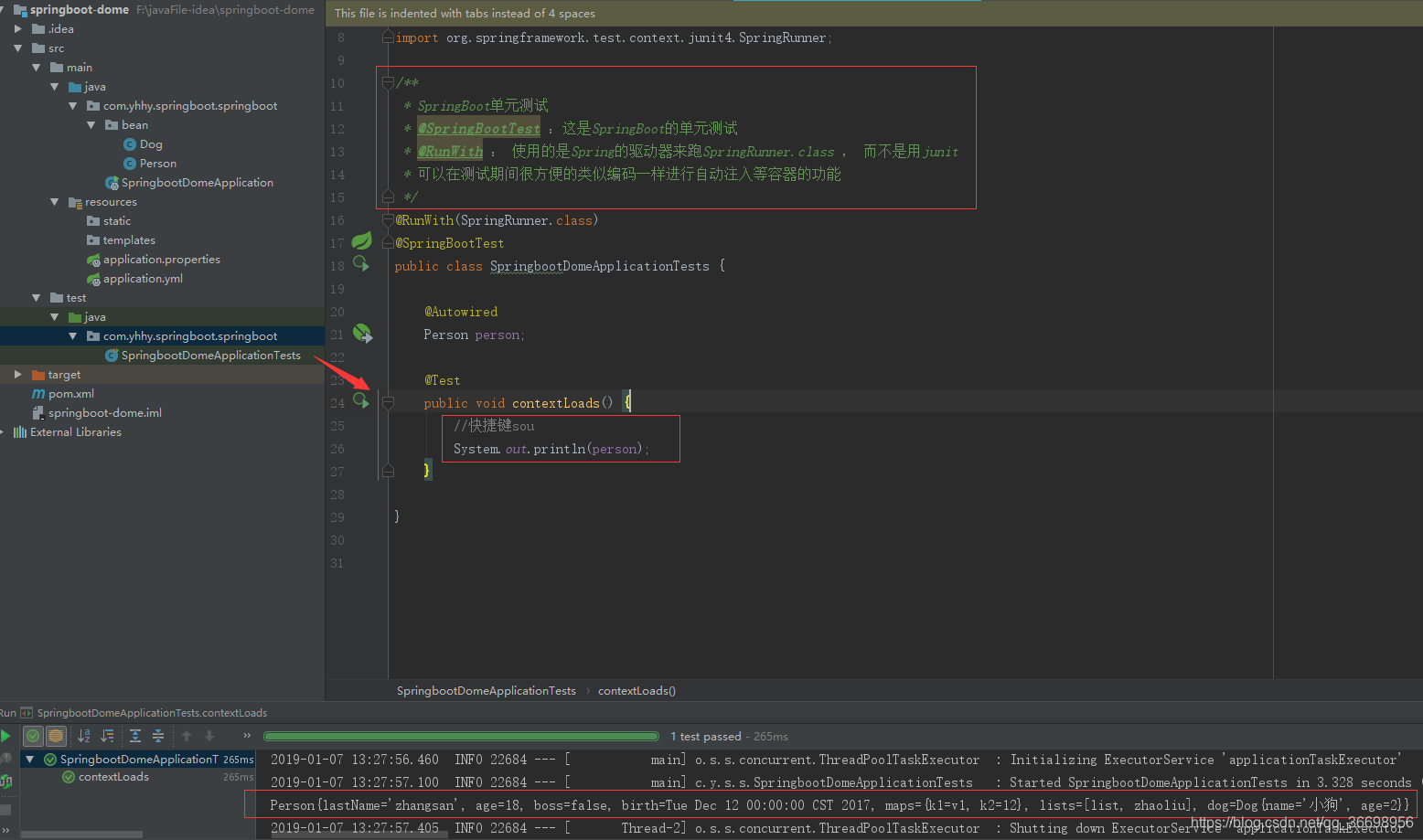
Task: Click autowired bean navigation gutter icon line 21
Action: (x=362, y=334)
